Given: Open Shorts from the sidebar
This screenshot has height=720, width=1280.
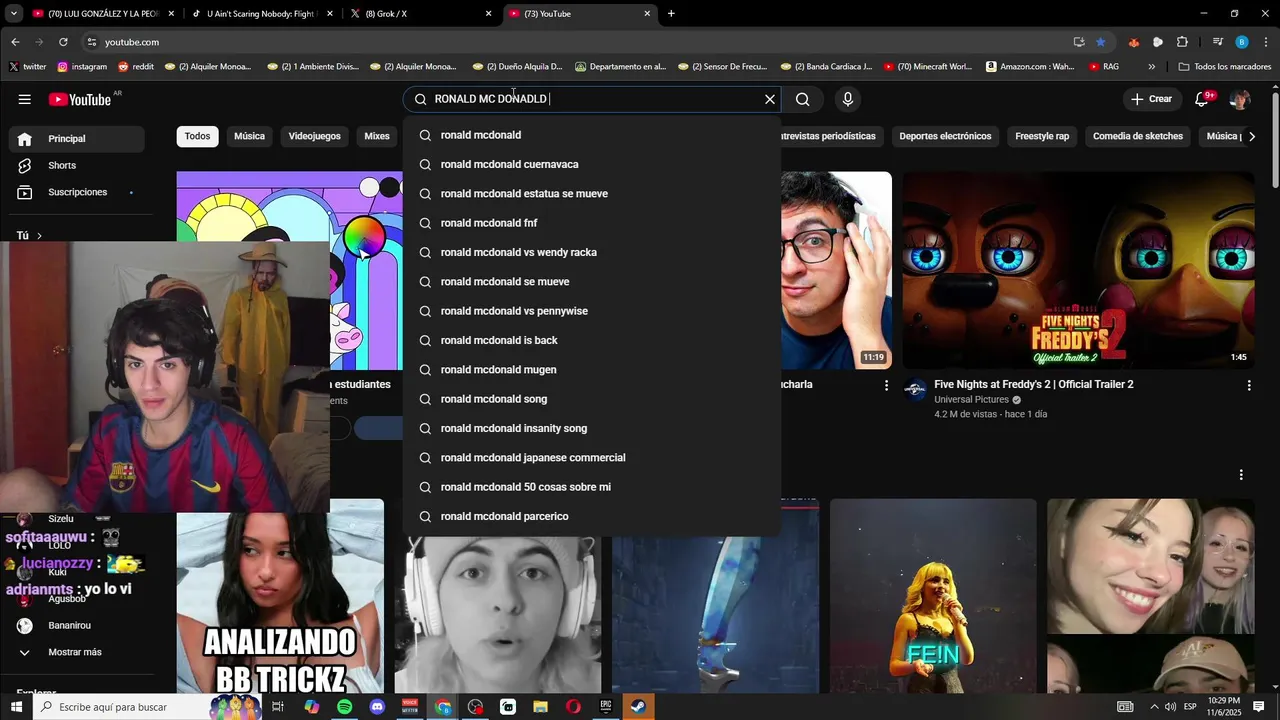Looking at the screenshot, I should click(x=76, y=165).
